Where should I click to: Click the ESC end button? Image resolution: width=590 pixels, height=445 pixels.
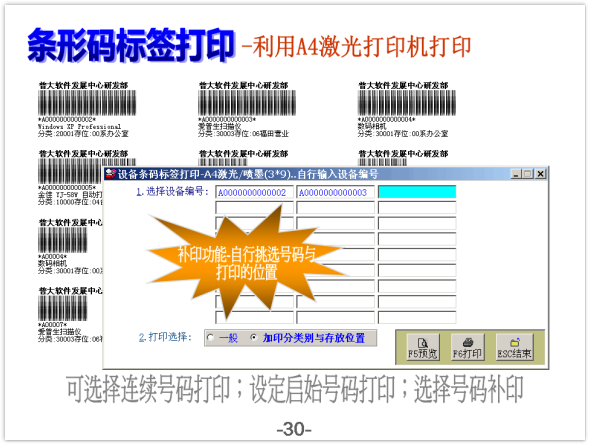click(x=514, y=347)
